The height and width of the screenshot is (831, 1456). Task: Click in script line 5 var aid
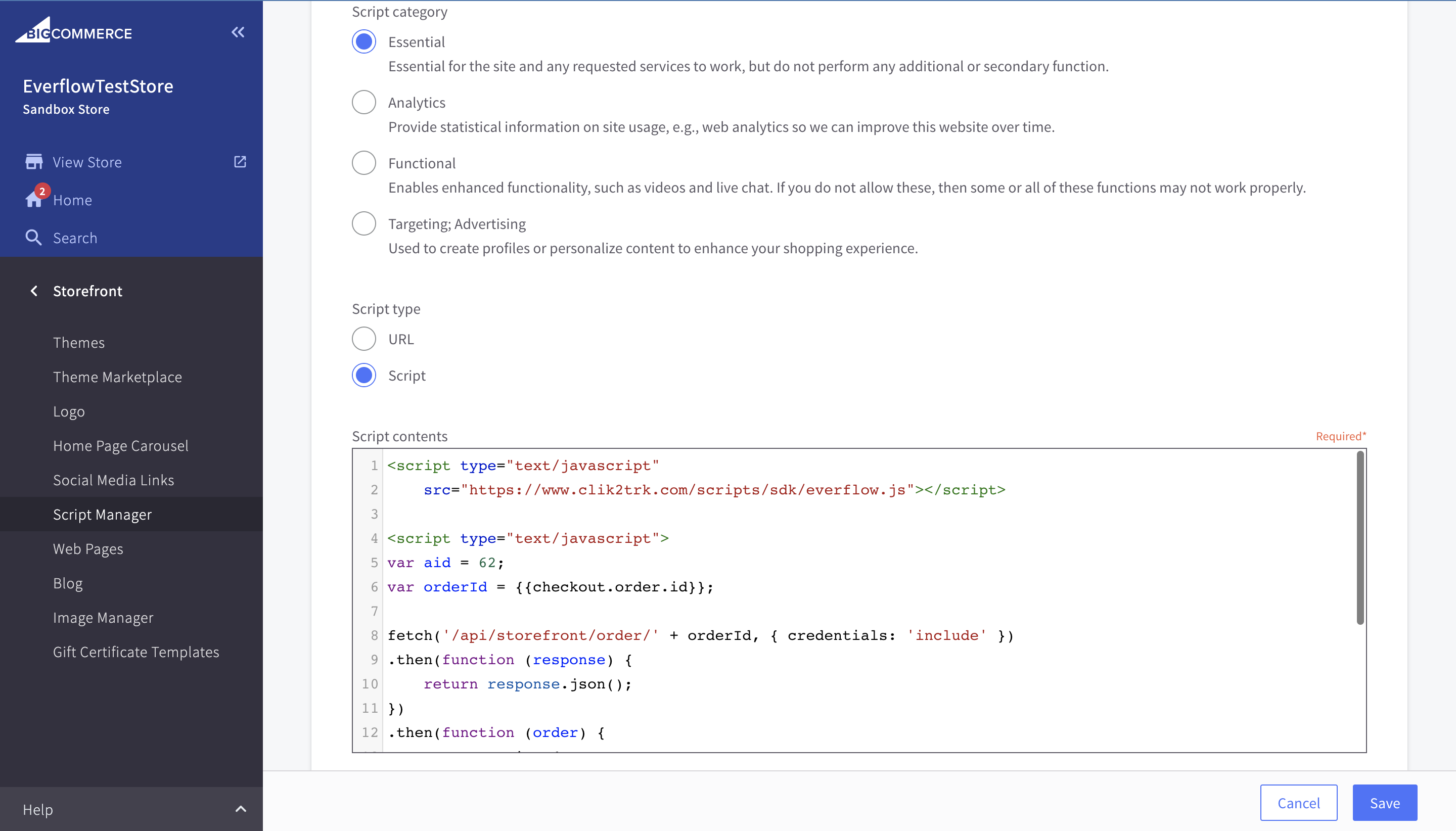445,563
